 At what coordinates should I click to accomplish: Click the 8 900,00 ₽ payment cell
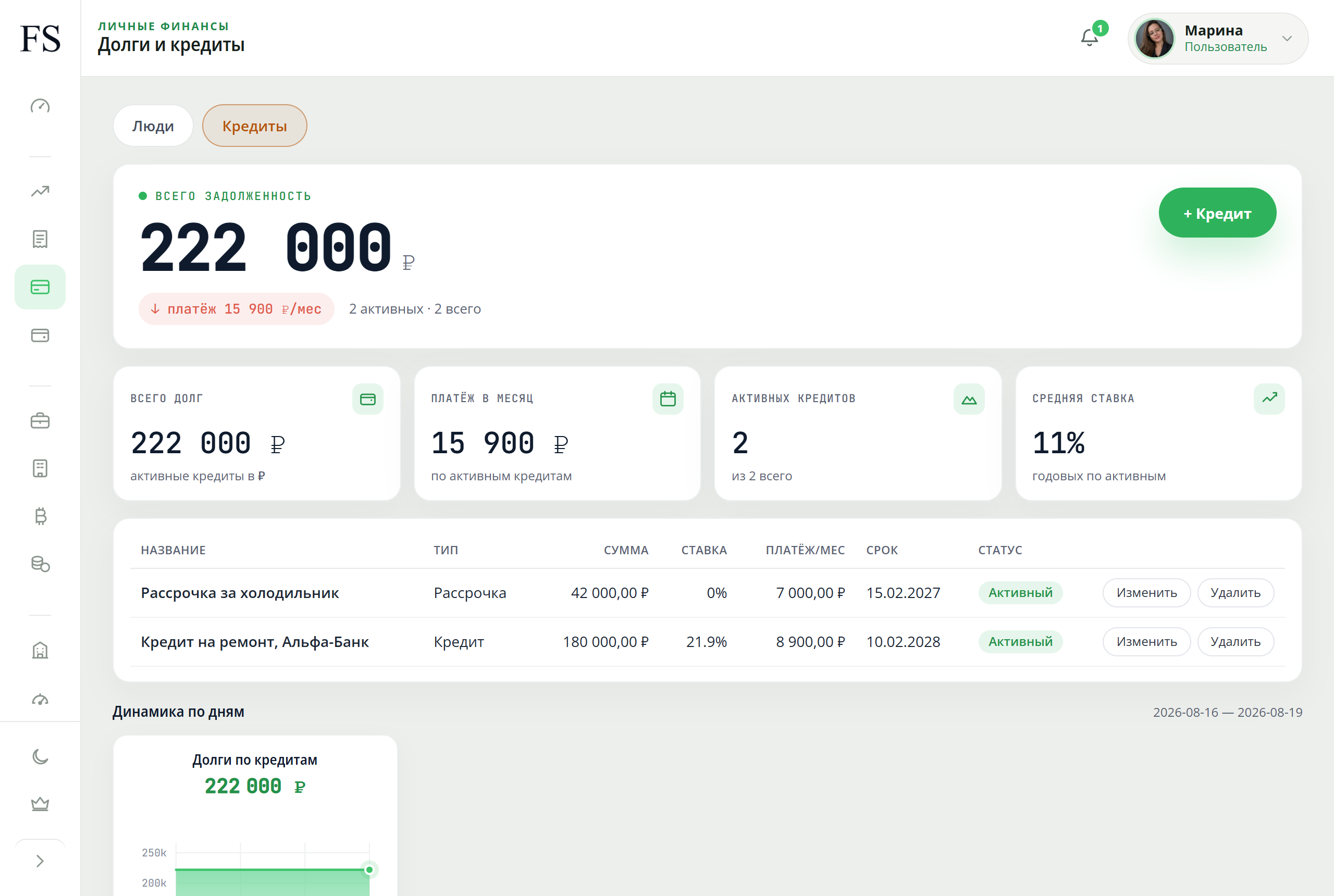(810, 642)
